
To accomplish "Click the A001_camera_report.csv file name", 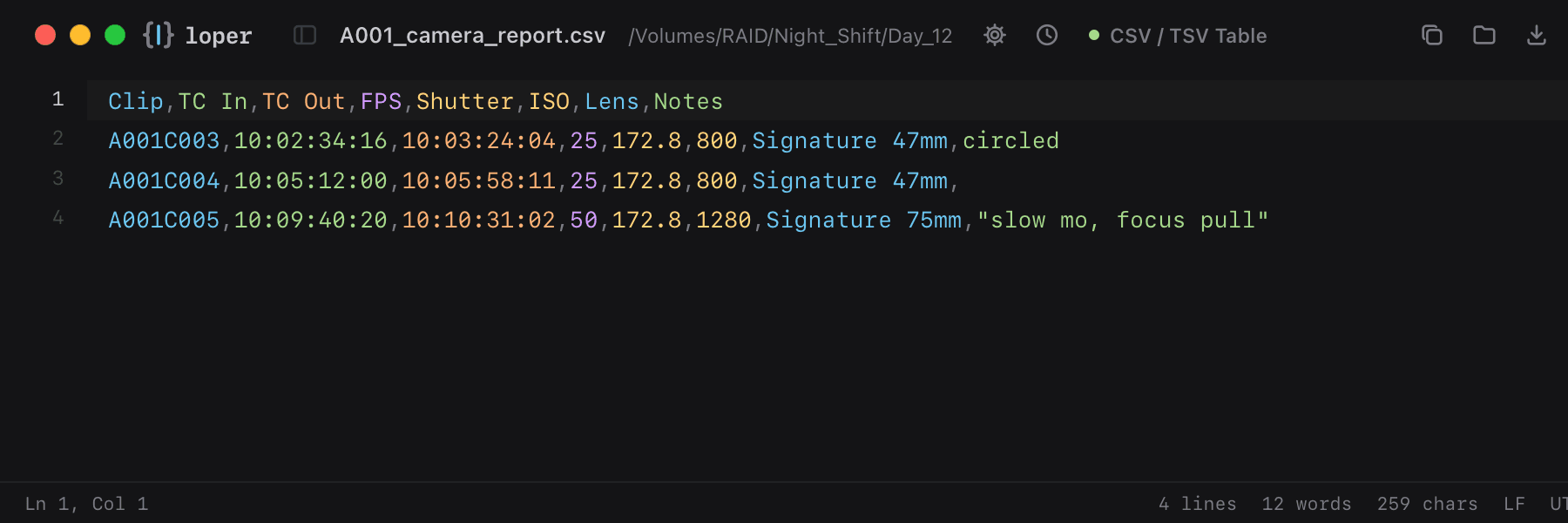I will click(472, 36).
